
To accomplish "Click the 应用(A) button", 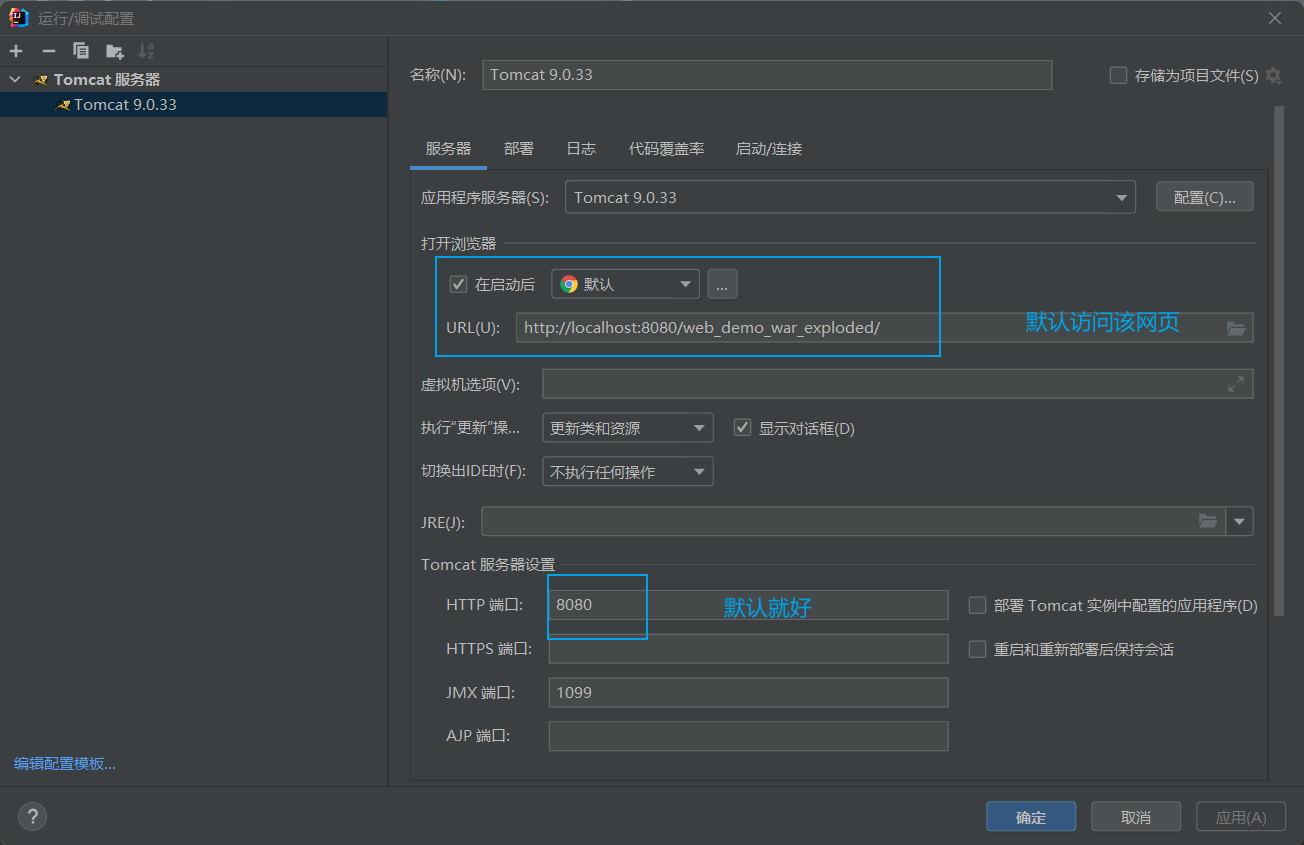I will point(1241,817).
